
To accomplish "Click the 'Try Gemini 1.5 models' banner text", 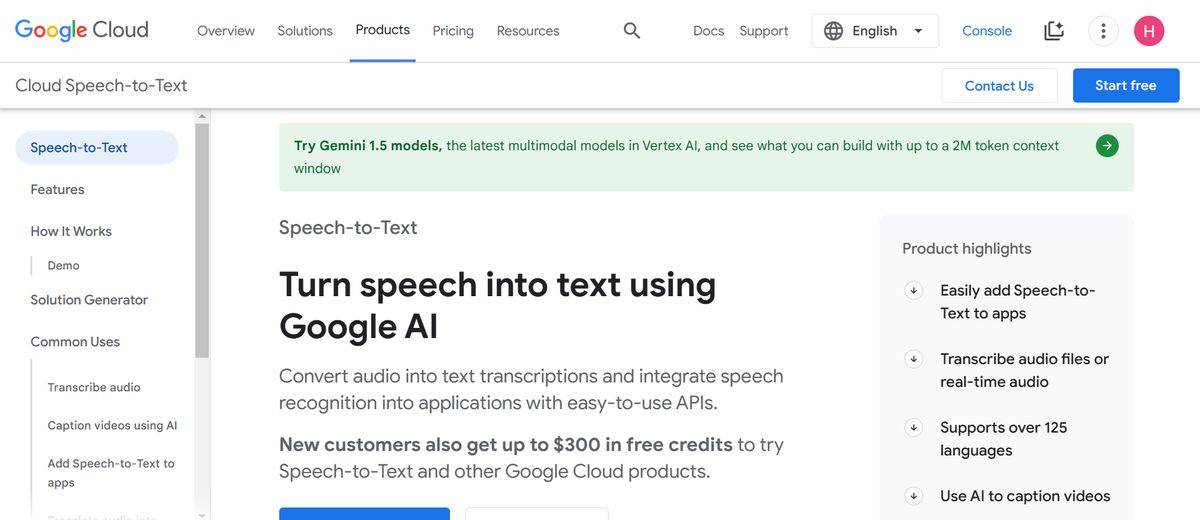I will tap(676, 157).
